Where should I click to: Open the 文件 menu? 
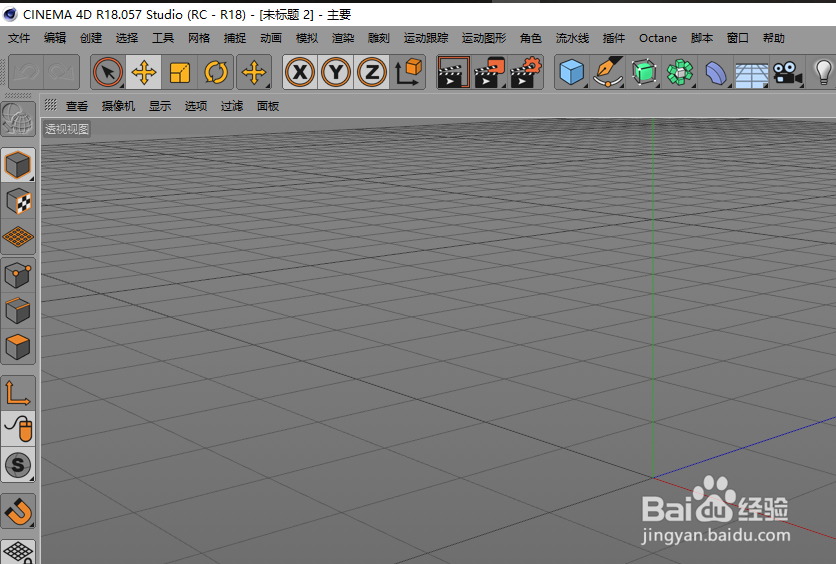[19, 38]
